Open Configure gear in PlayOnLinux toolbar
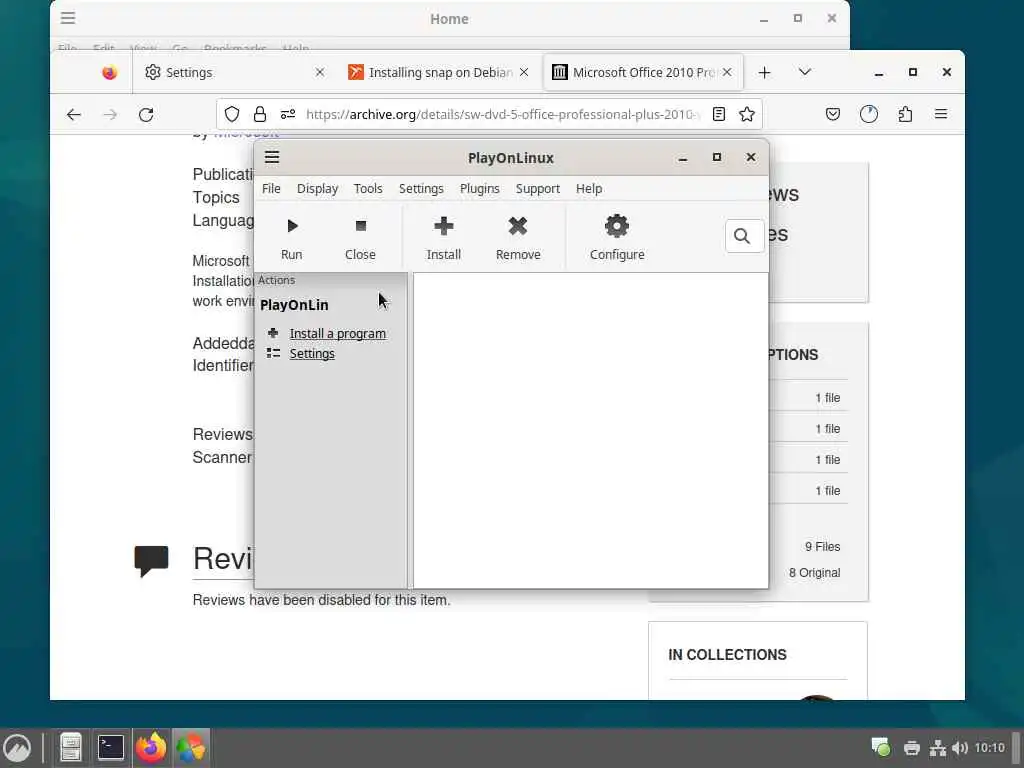This screenshot has width=1024, height=768. coord(616,226)
